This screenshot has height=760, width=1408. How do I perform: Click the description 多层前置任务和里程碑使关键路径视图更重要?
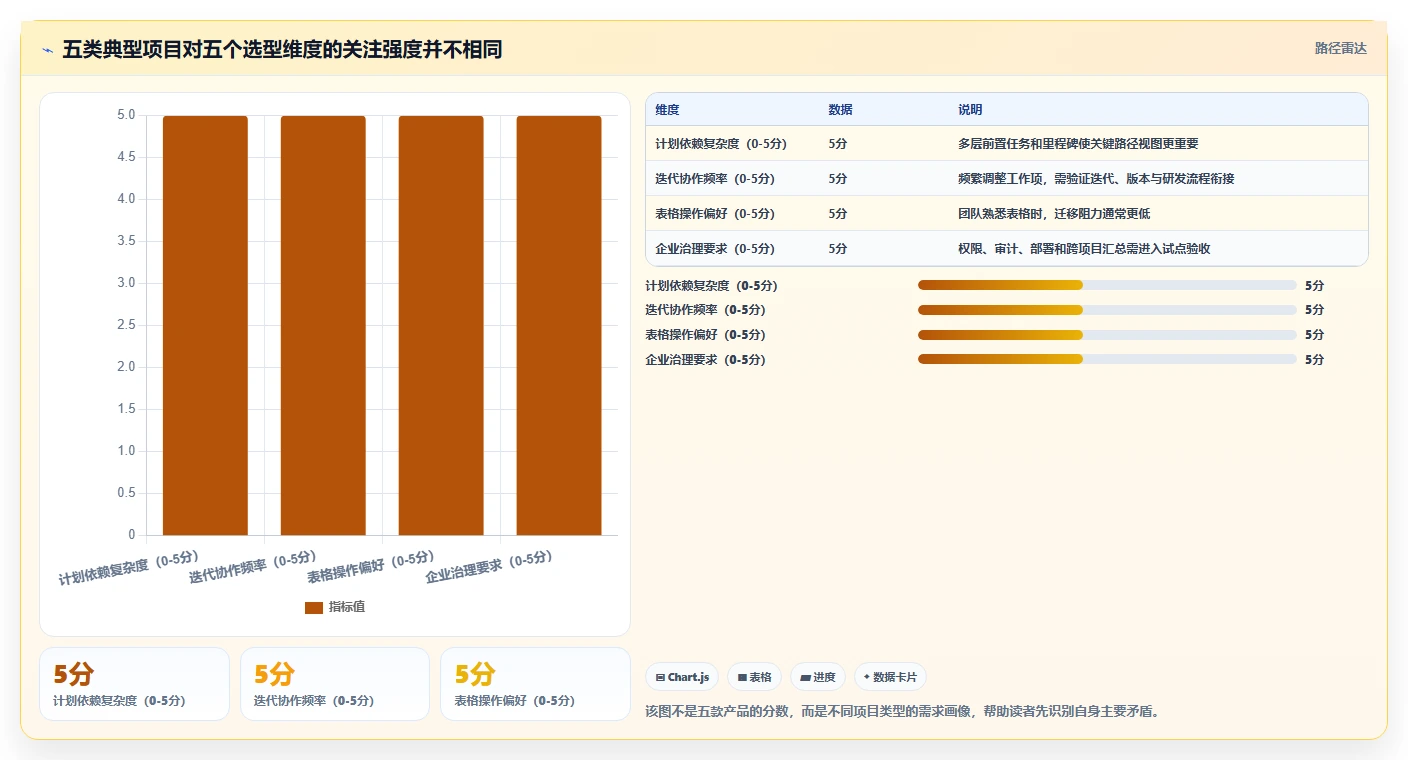[1078, 144]
